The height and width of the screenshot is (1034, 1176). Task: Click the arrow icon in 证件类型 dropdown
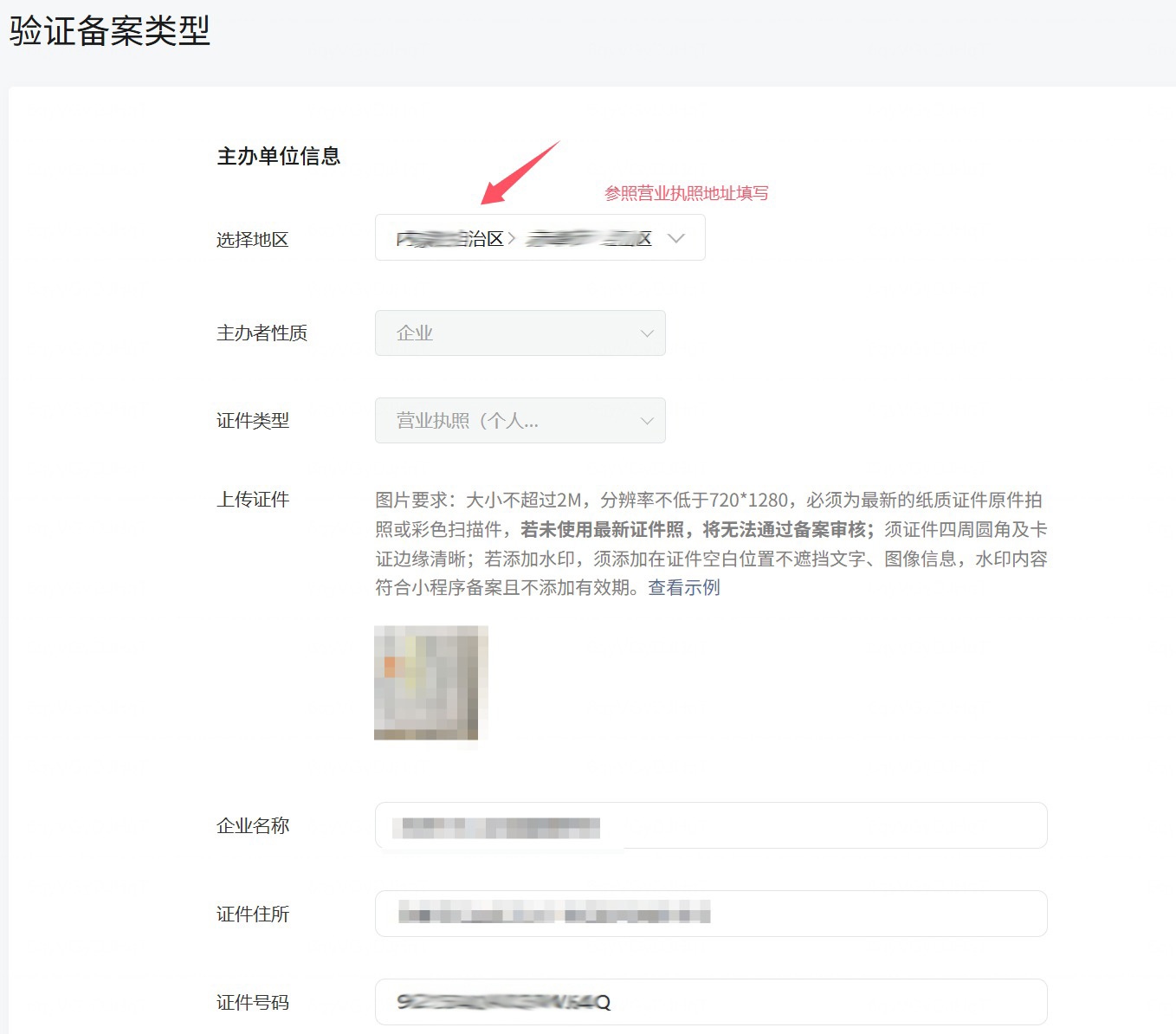pyautogui.click(x=646, y=421)
